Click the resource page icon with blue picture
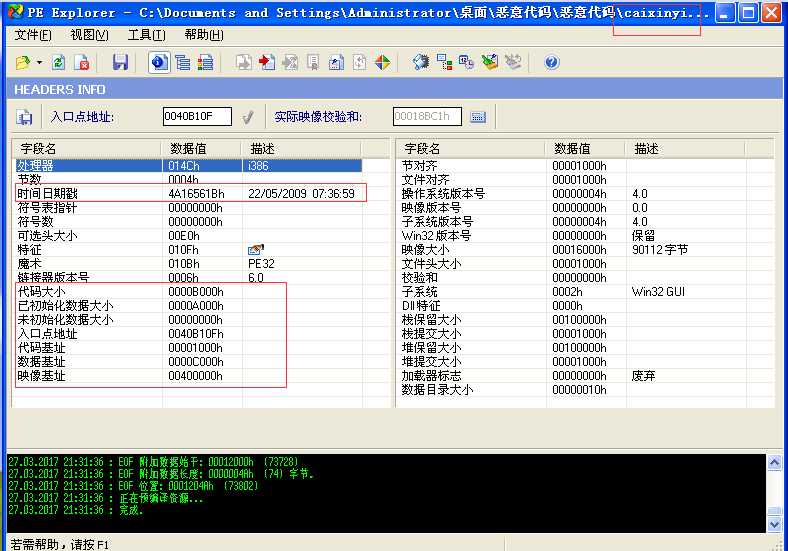 (x=336, y=62)
